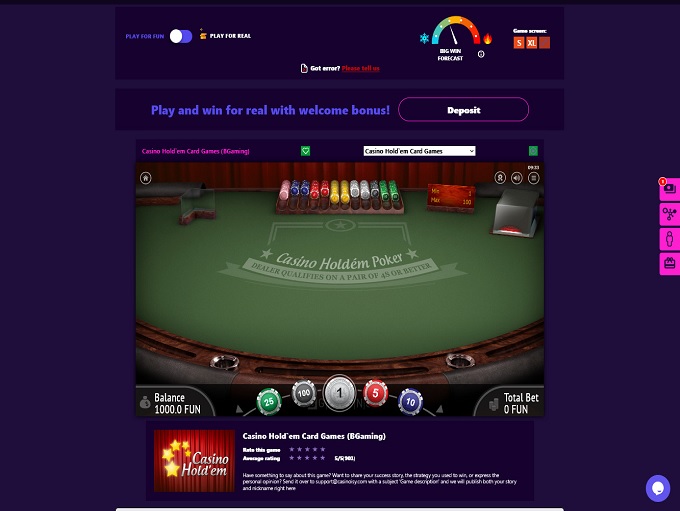Set game screen size to XL
The width and height of the screenshot is (680, 511).
(x=532, y=43)
